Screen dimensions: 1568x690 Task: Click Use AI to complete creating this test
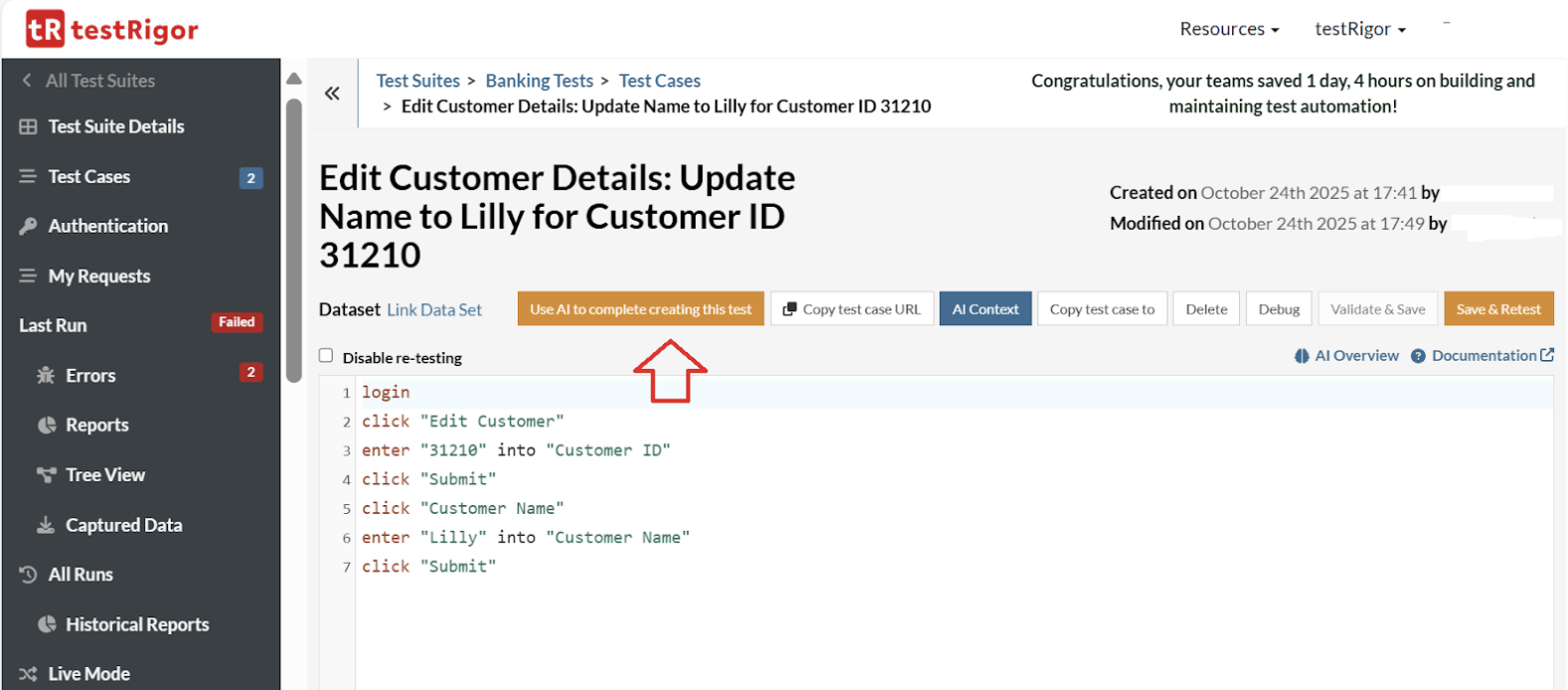click(x=640, y=309)
